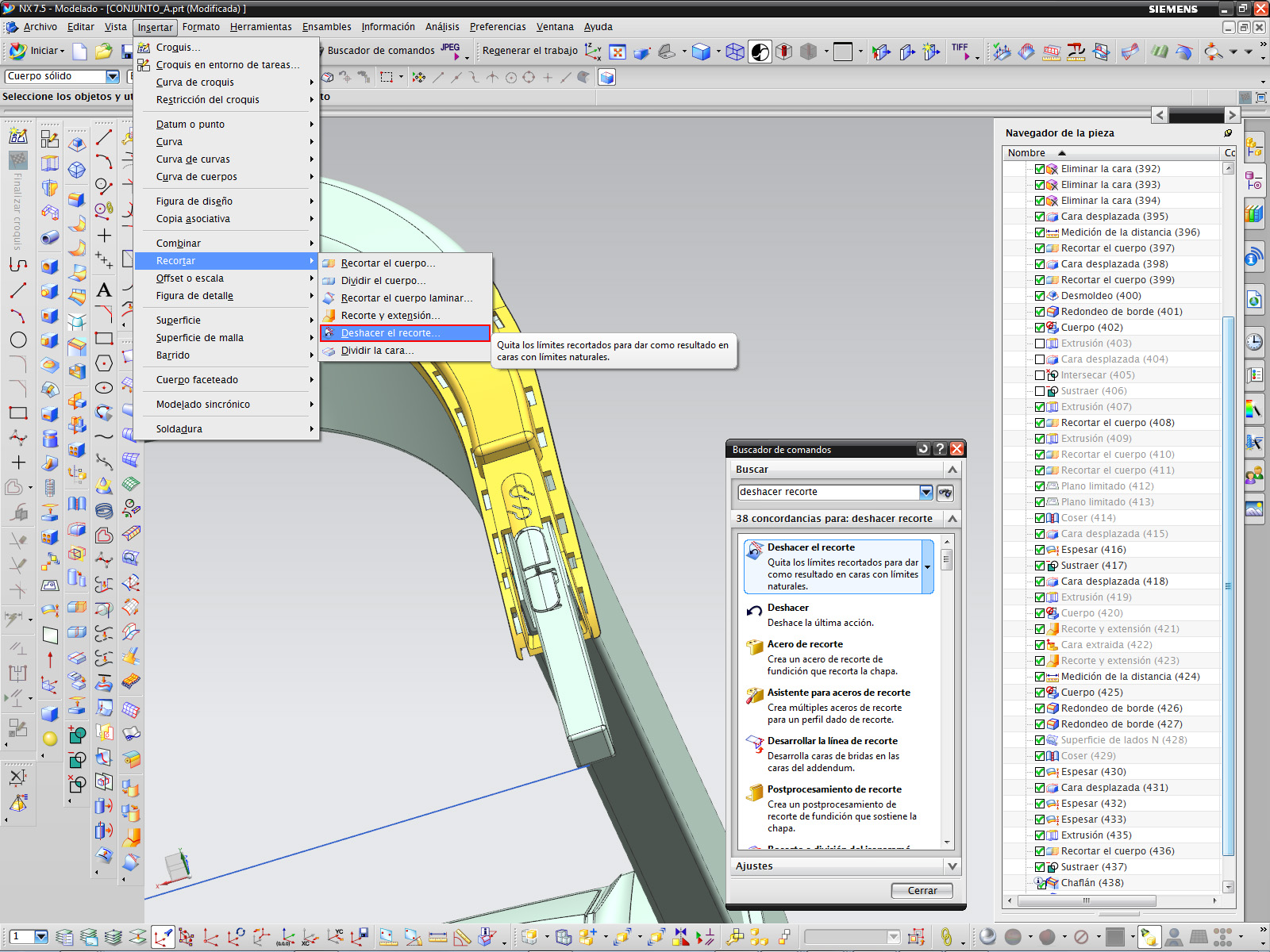
Task: Click the binoculars search icon in Buscador
Action: tap(945, 493)
